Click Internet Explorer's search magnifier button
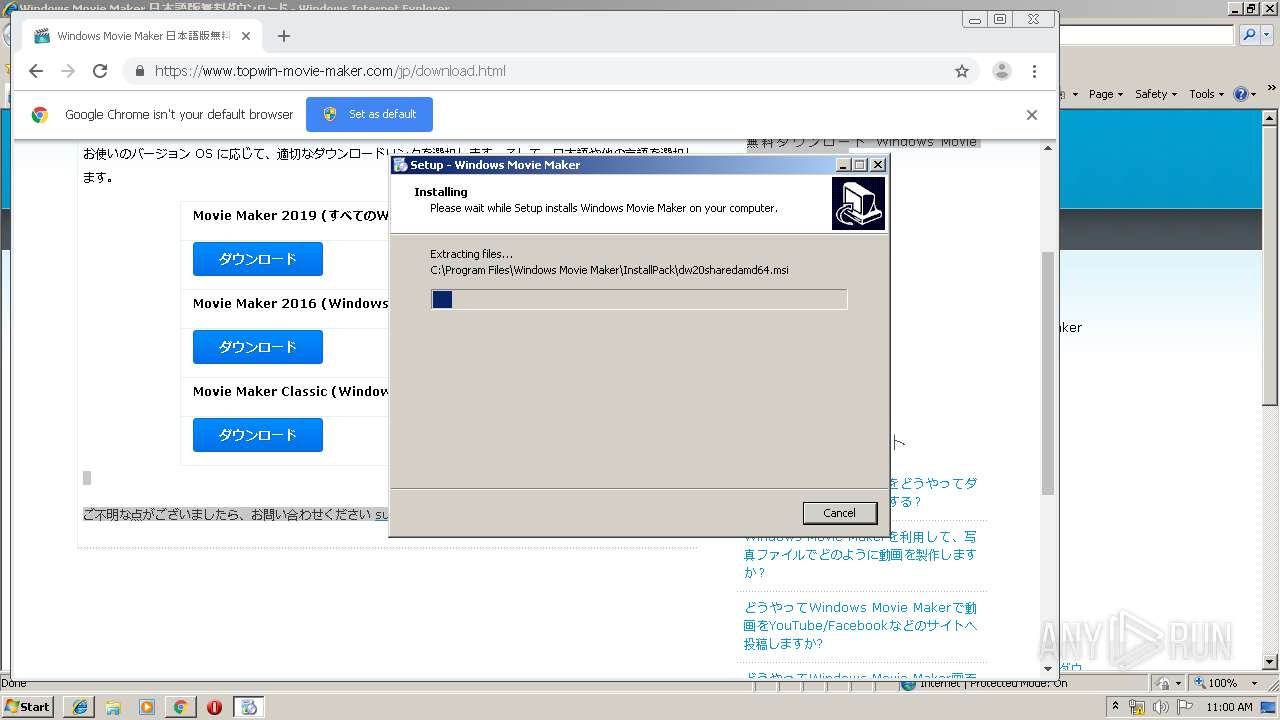1280x720 pixels. coord(1249,35)
